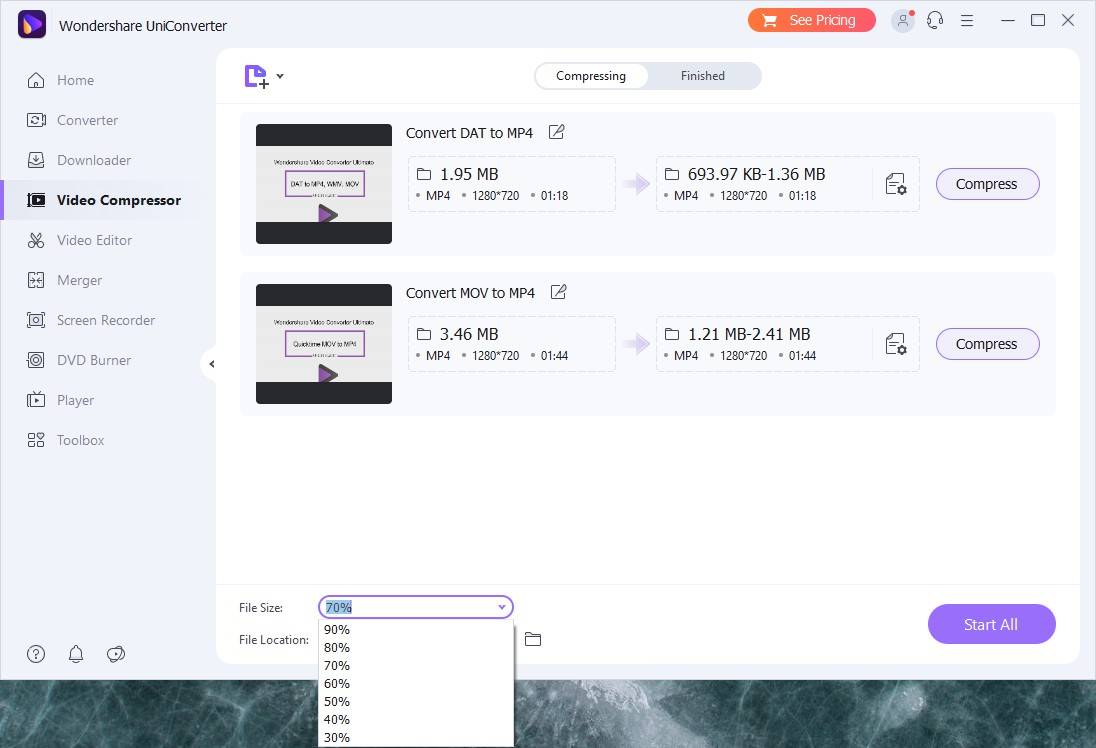Switch to the Compressing tab
This screenshot has height=748, width=1096.
591,75
